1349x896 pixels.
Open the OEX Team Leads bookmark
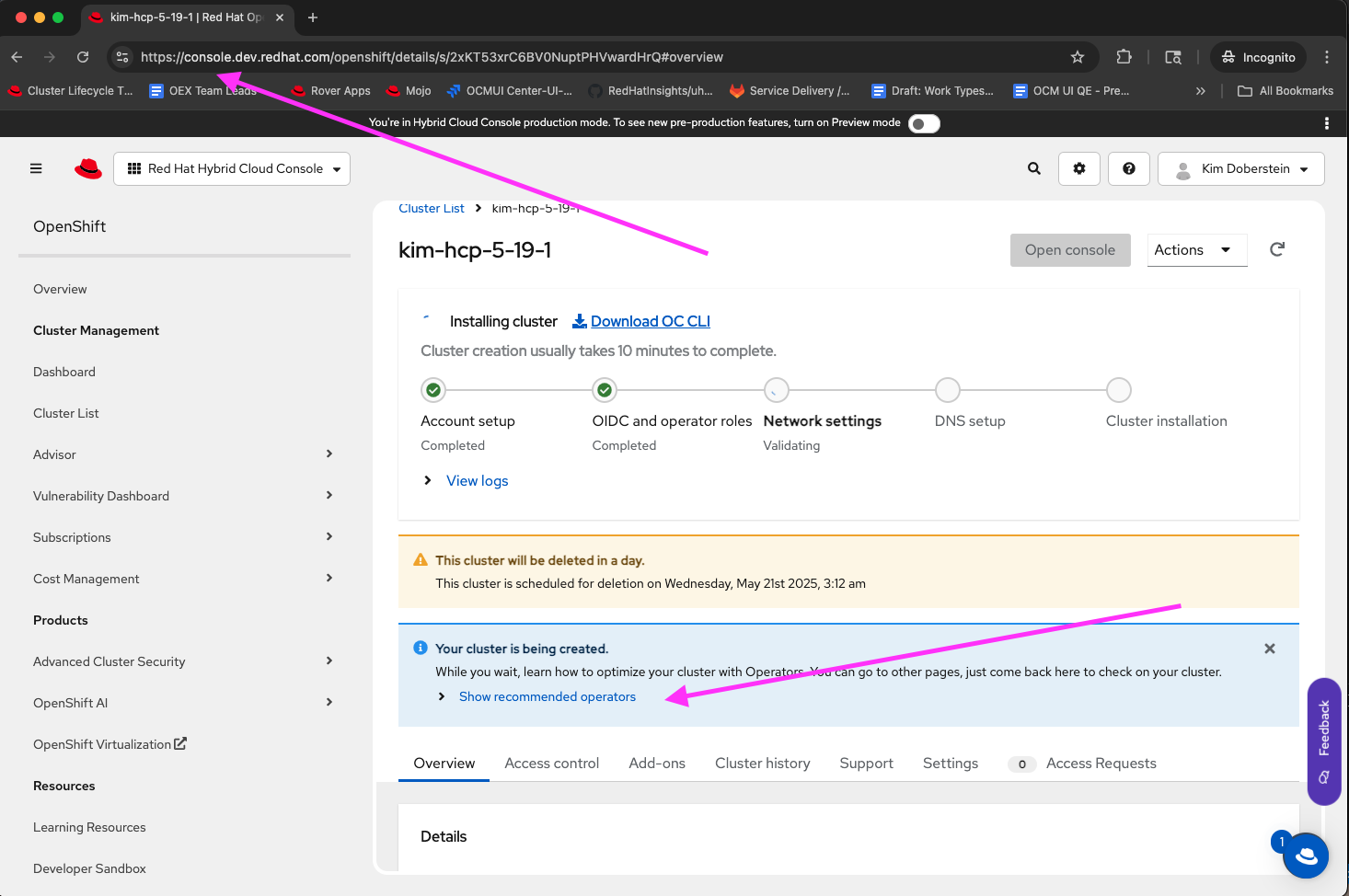pyautogui.click(x=203, y=91)
